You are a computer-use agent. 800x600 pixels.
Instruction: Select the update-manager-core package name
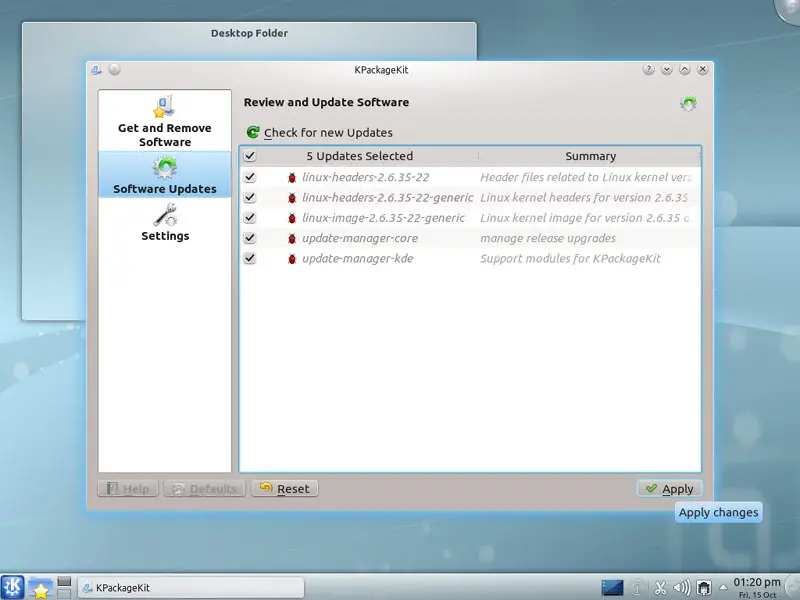coord(360,238)
